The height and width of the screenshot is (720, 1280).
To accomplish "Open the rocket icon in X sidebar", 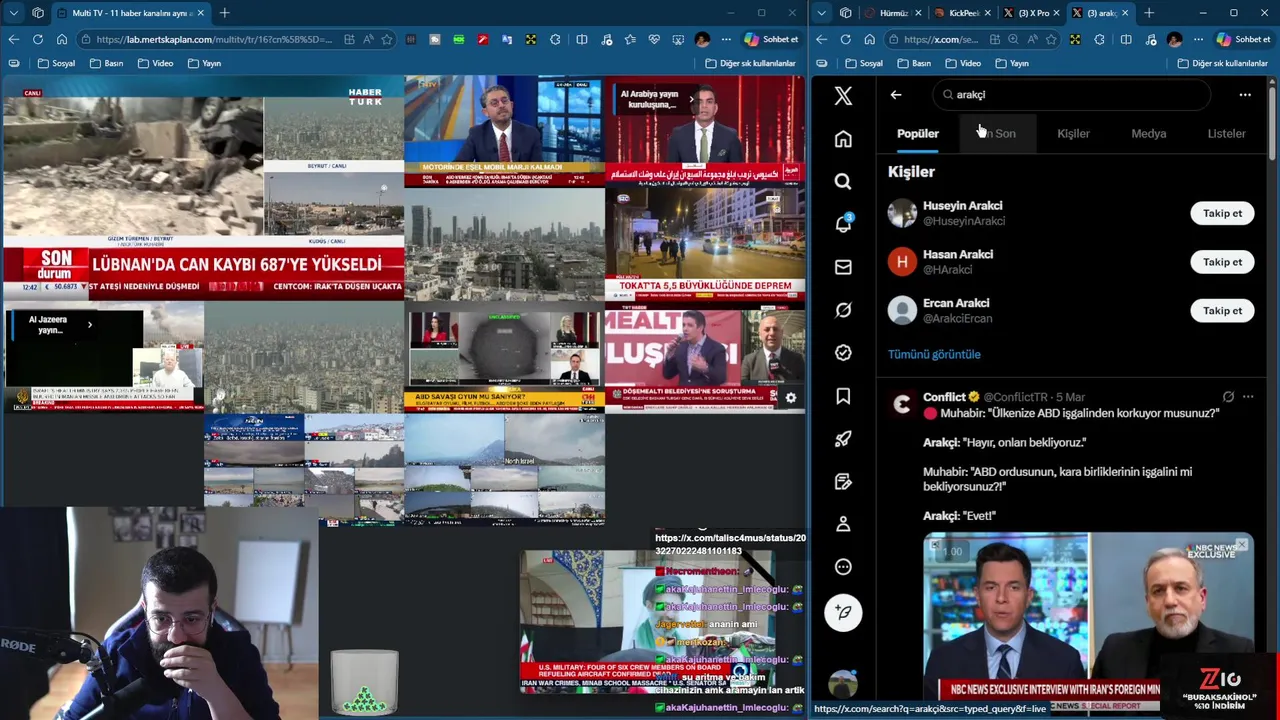I will (x=843, y=438).
